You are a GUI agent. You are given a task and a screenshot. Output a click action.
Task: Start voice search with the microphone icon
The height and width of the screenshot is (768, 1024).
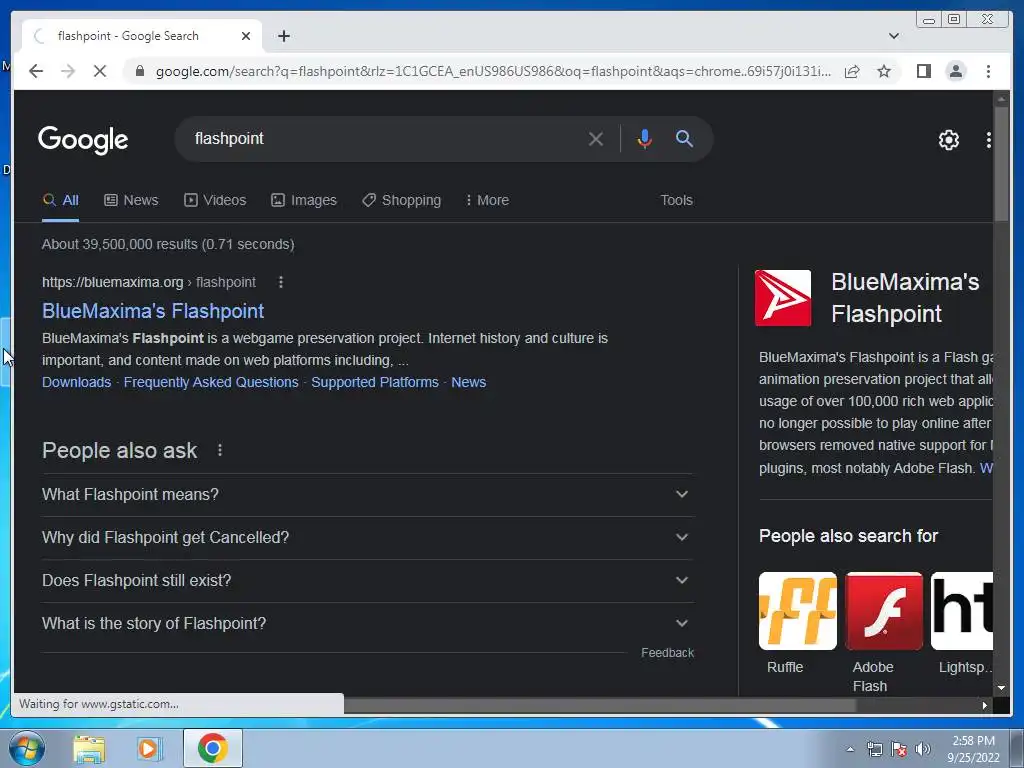[x=645, y=139]
